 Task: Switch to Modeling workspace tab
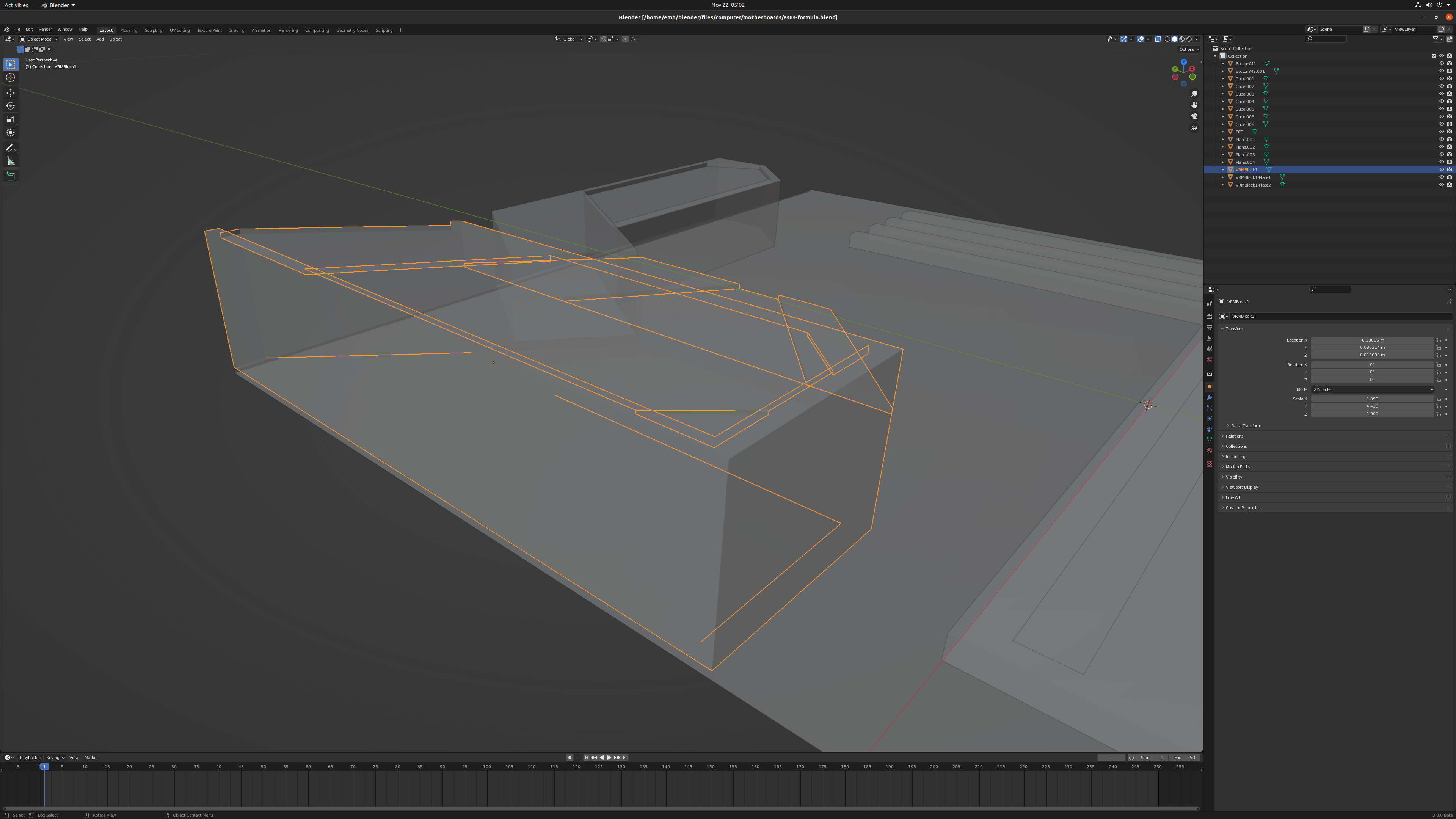point(129,30)
